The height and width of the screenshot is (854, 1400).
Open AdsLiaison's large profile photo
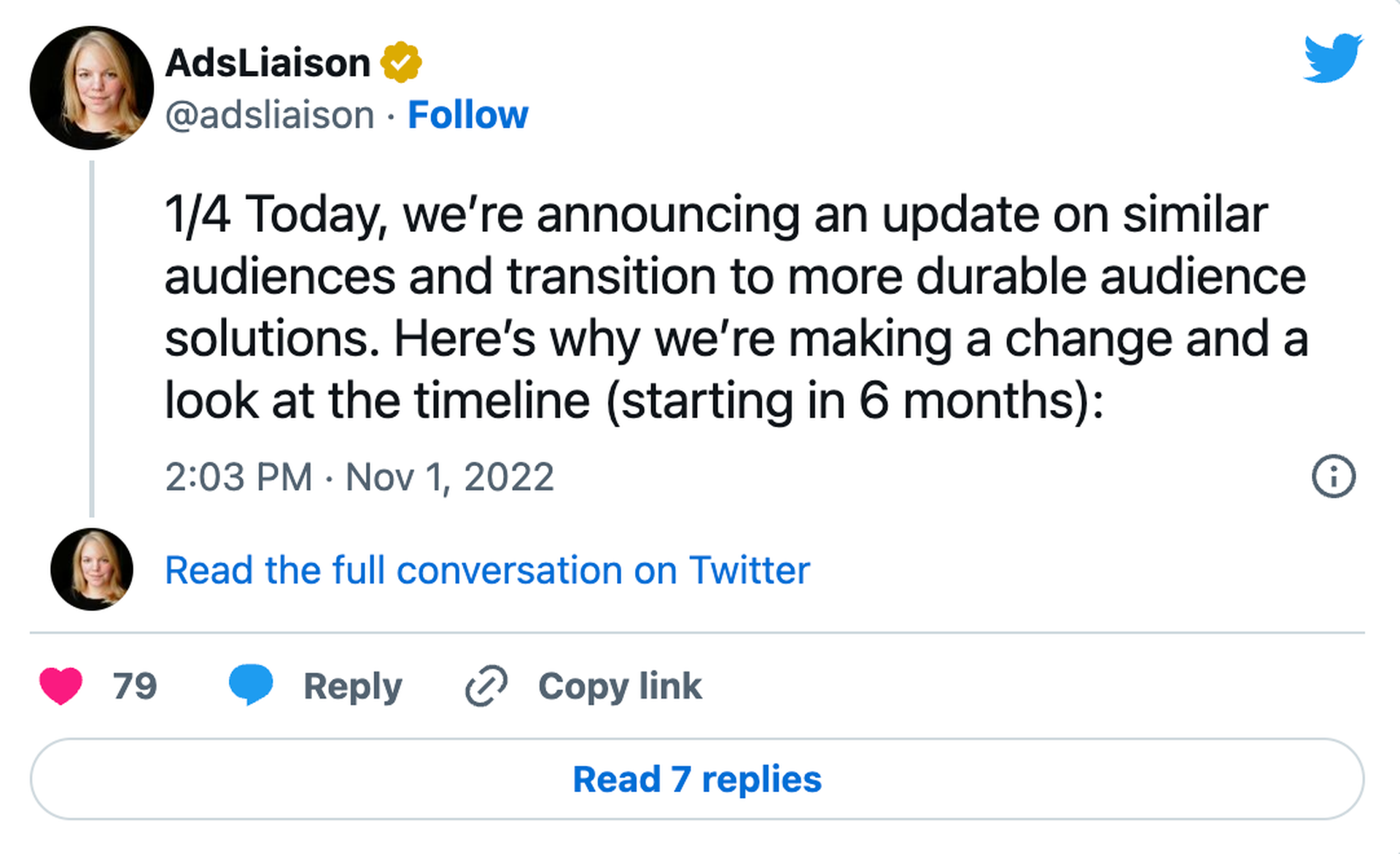coord(92,88)
